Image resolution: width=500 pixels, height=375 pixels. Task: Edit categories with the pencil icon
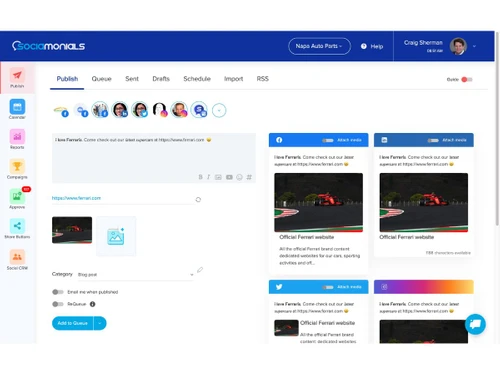(x=200, y=270)
